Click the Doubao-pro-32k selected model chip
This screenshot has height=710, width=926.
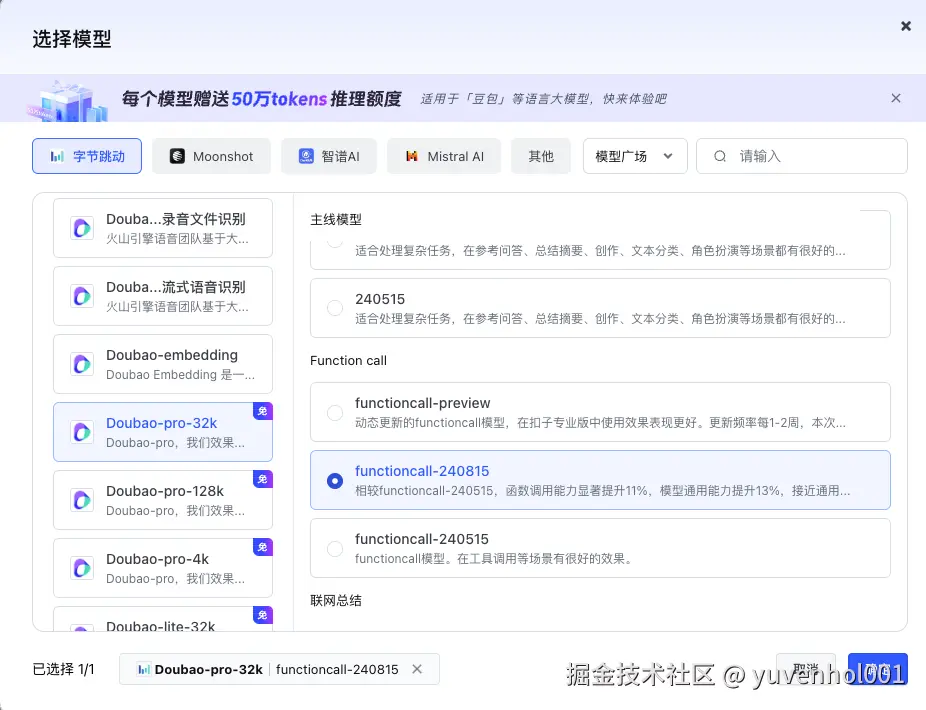coord(279,669)
